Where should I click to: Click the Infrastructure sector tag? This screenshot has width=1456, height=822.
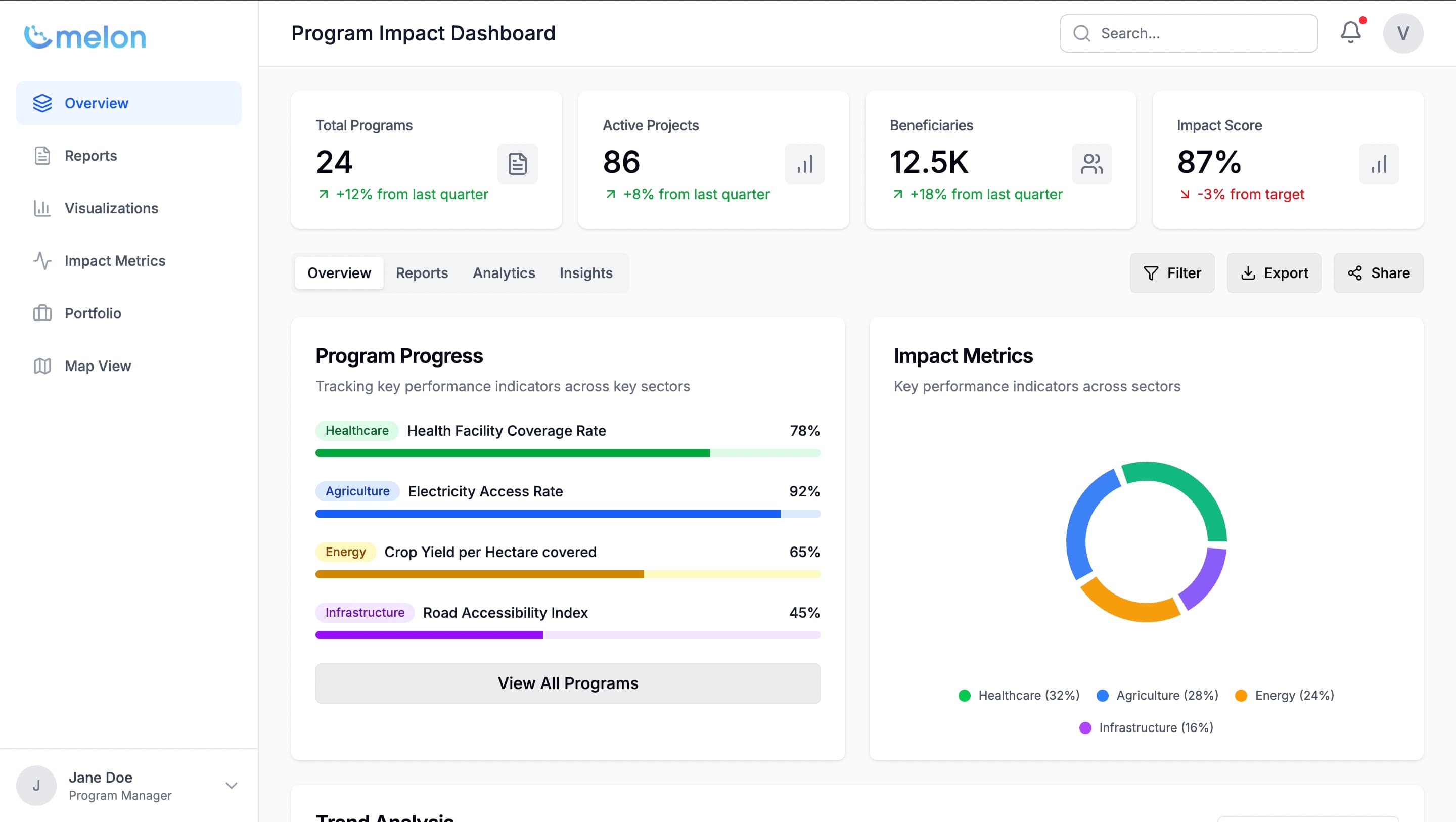(365, 612)
